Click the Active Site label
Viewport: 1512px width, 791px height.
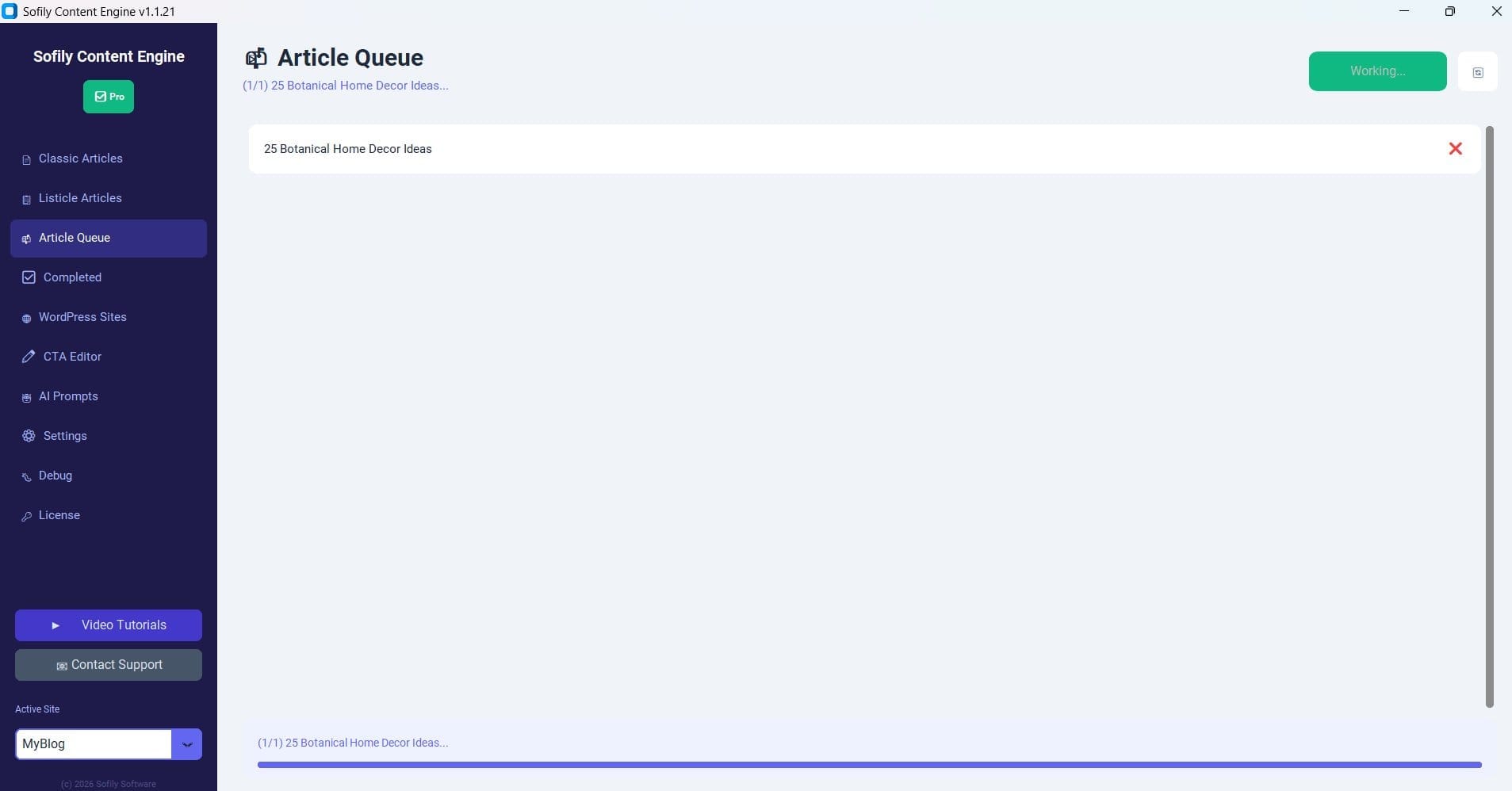(37, 709)
